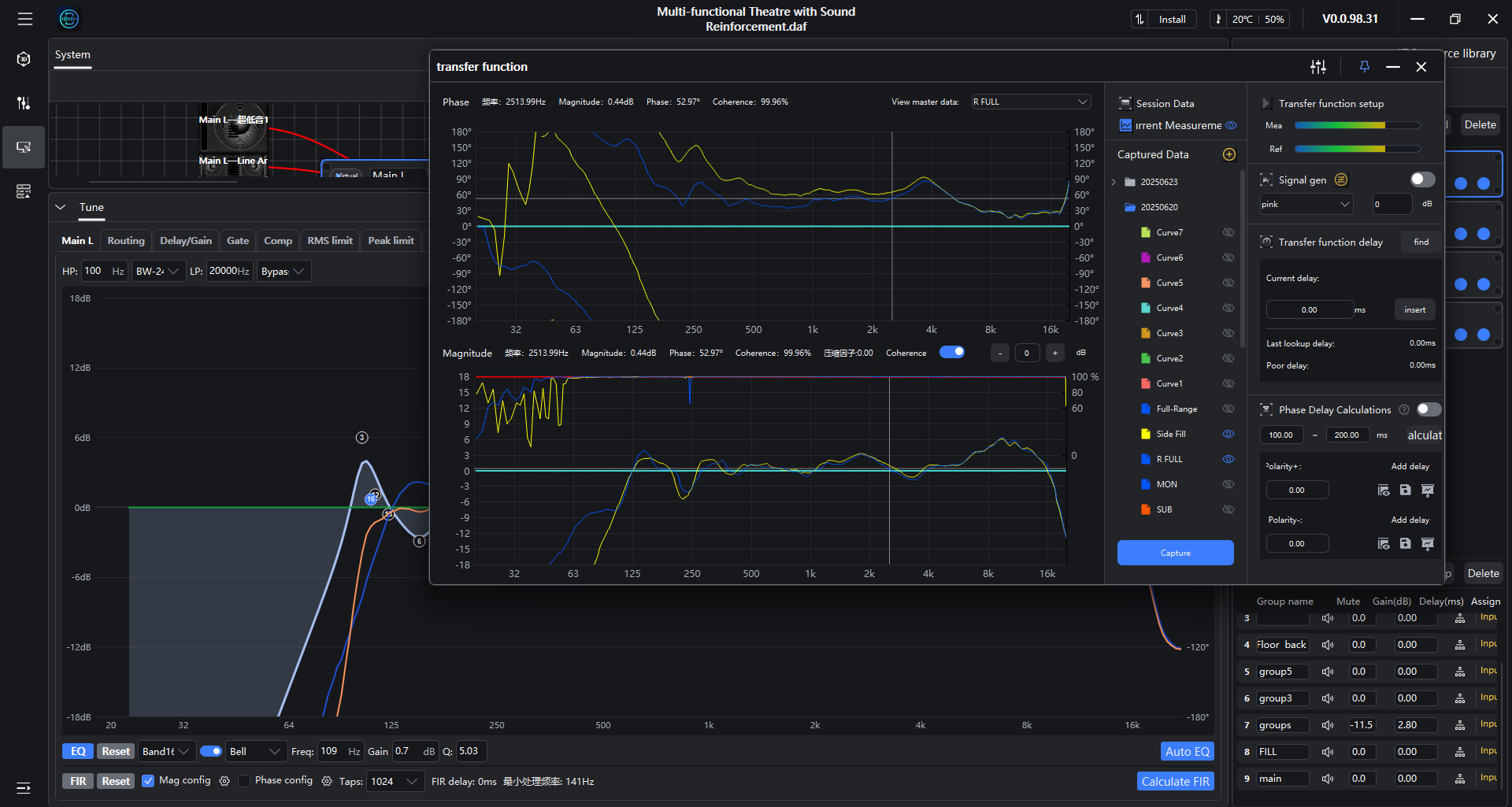Pin the transfer function window
The width and height of the screenshot is (1512, 807).
(1365, 67)
